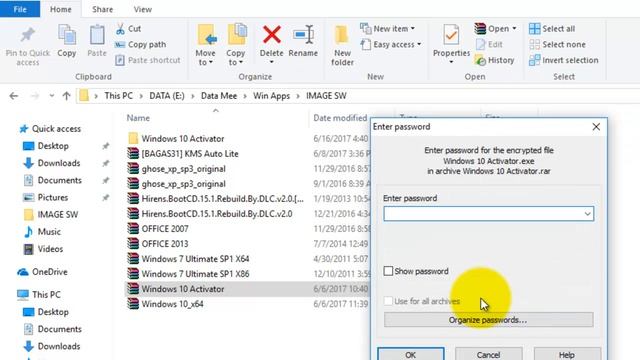Open Music in sidebar
Image resolution: width=640 pixels, height=360 pixels.
pos(42,232)
